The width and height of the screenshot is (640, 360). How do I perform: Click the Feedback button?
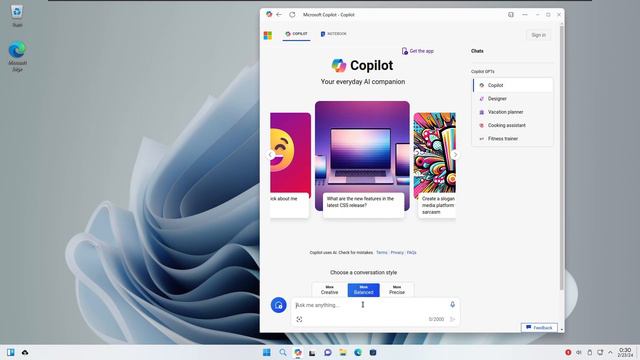click(539, 327)
